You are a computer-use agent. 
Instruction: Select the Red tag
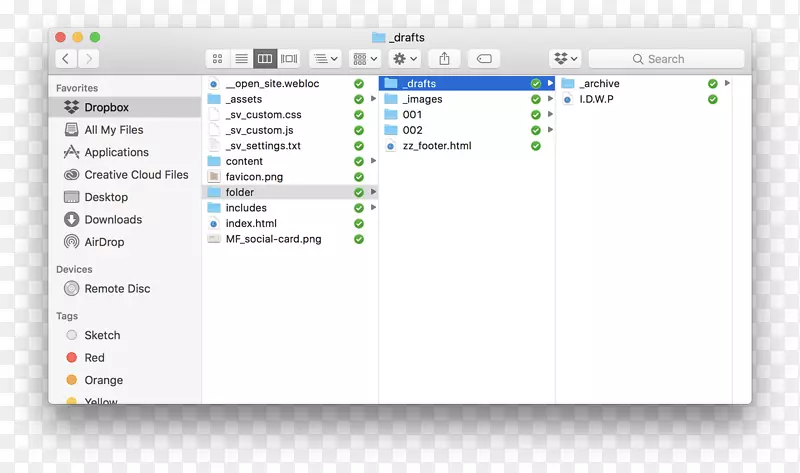pos(125,358)
